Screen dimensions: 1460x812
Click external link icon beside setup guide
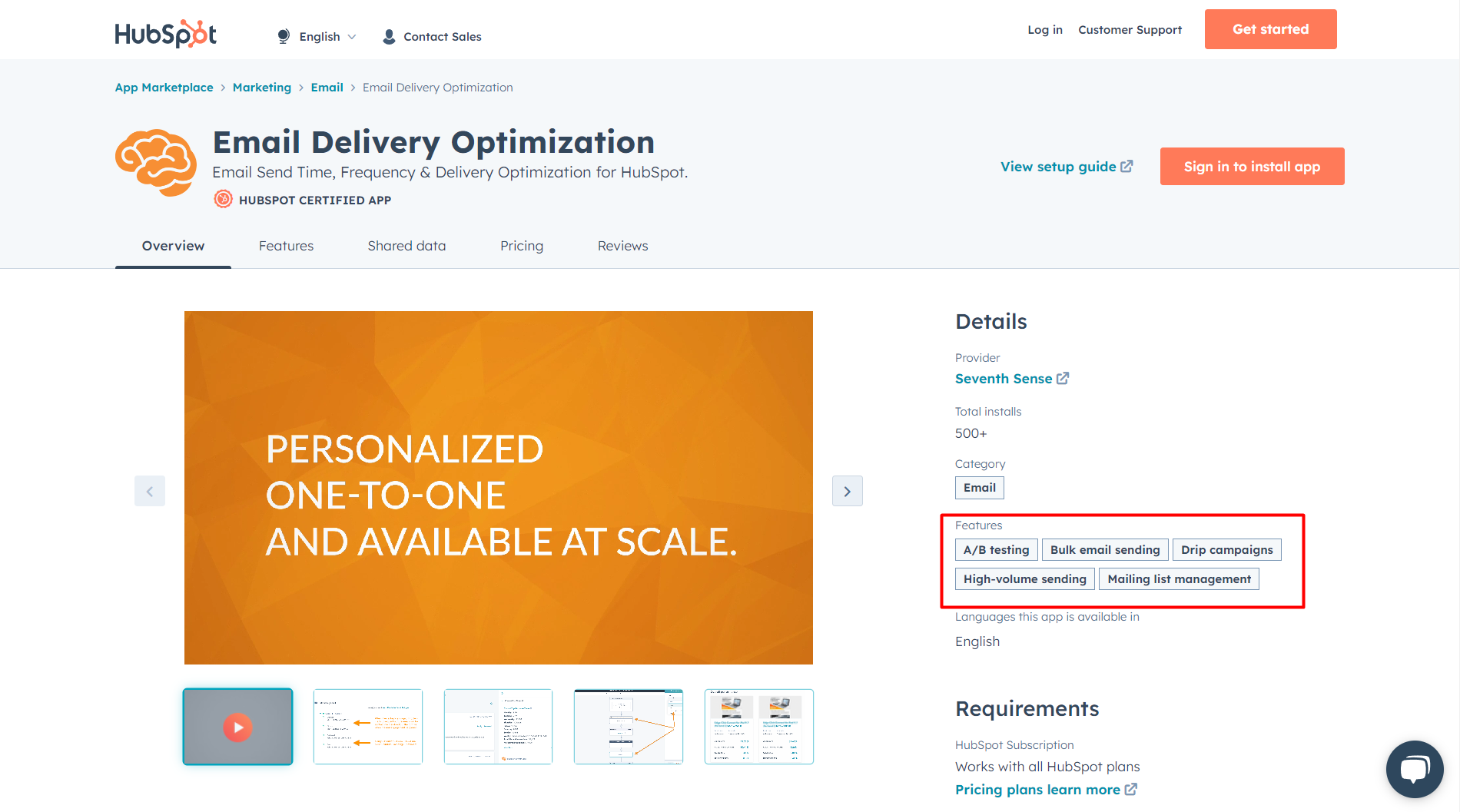click(x=1127, y=166)
